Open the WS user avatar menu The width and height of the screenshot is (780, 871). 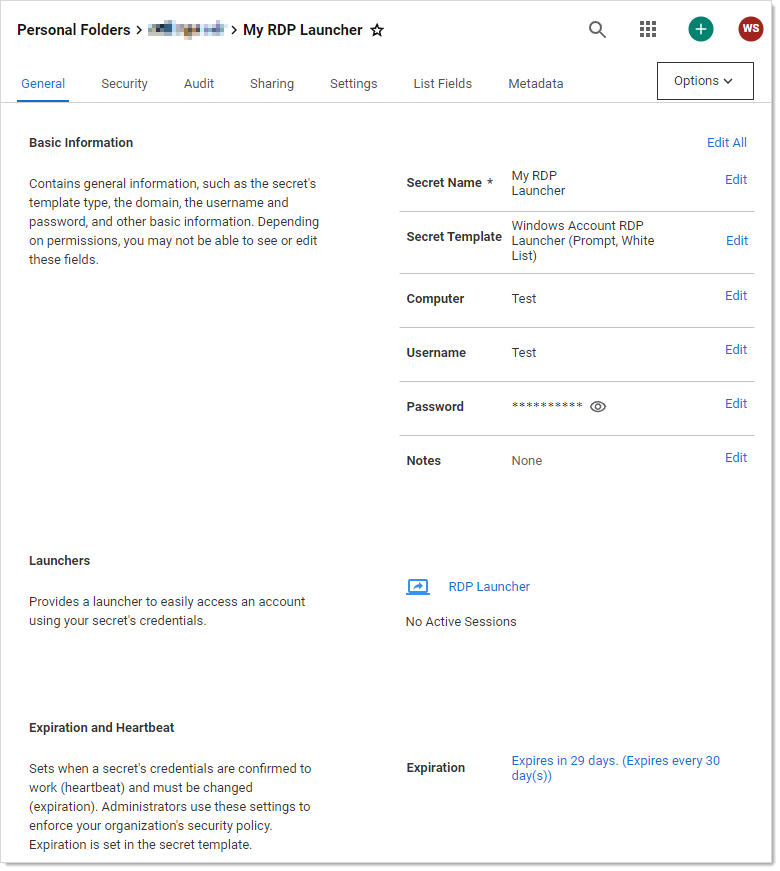[x=750, y=29]
